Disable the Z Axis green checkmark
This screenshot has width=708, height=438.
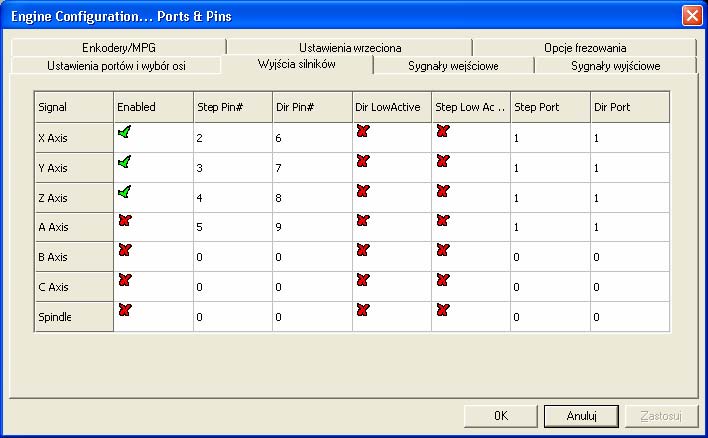[x=125, y=191]
